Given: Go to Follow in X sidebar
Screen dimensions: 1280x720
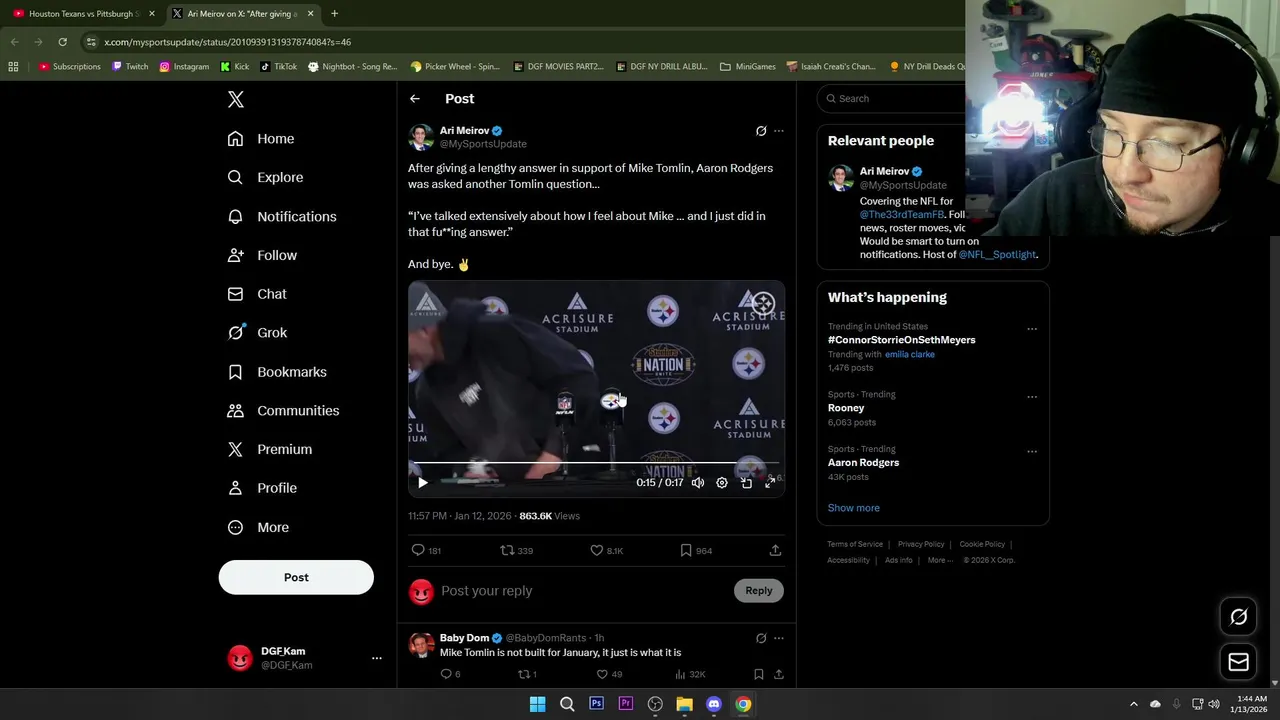Looking at the screenshot, I should pyautogui.click(x=262, y=255).
